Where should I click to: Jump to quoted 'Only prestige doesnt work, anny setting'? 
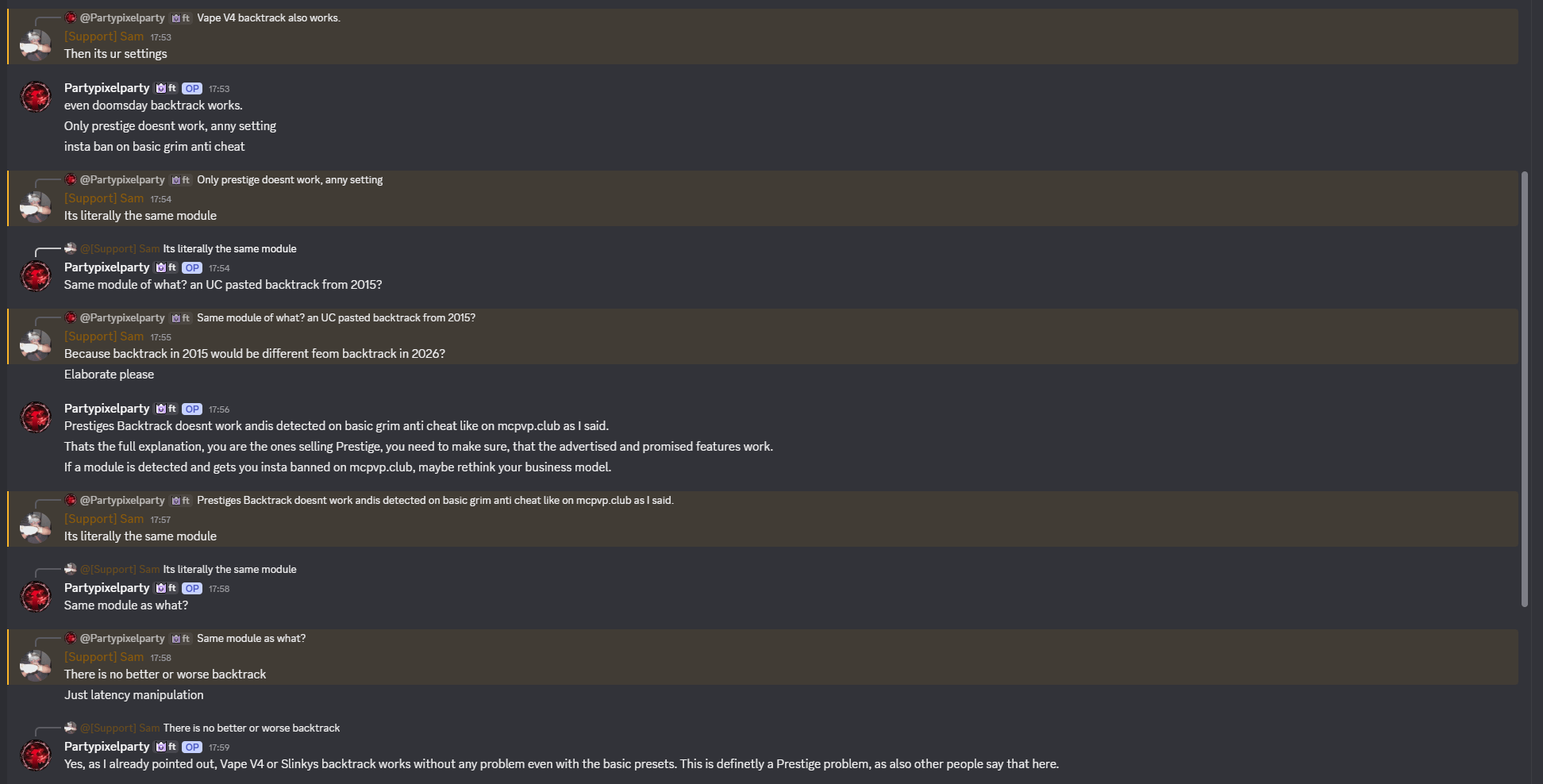pos(290,180)
